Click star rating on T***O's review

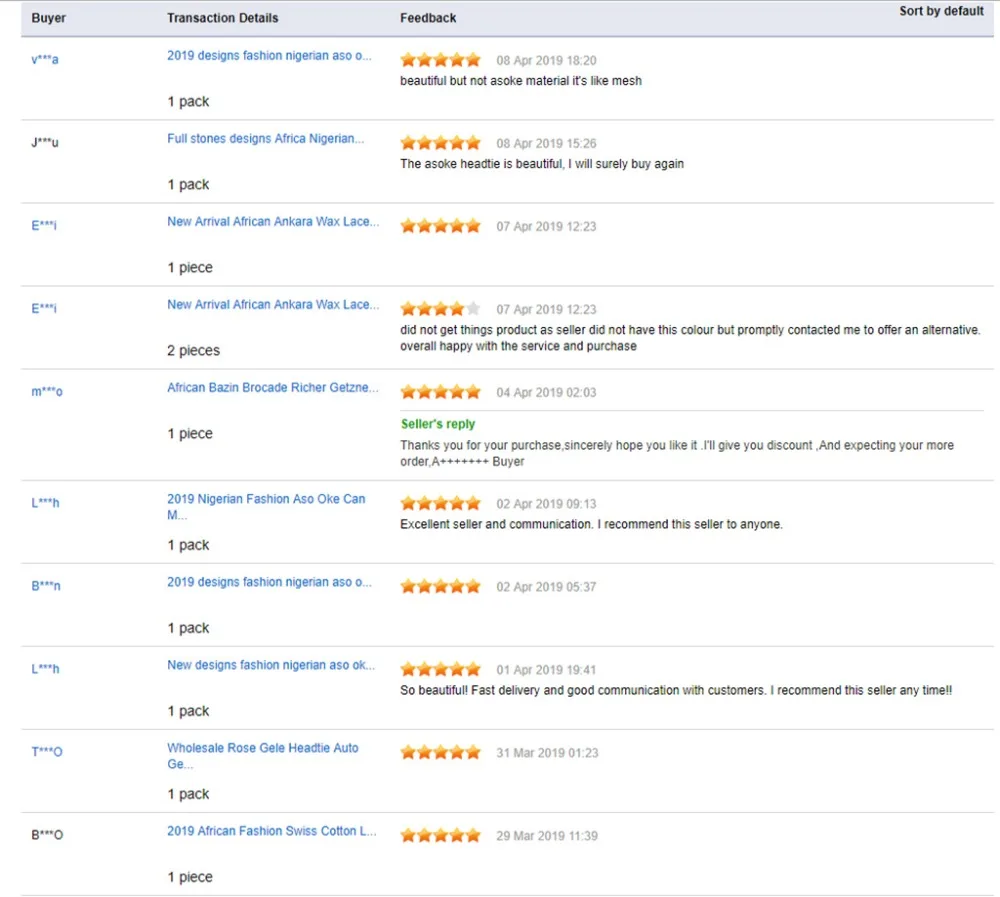(x=440, y=752)
